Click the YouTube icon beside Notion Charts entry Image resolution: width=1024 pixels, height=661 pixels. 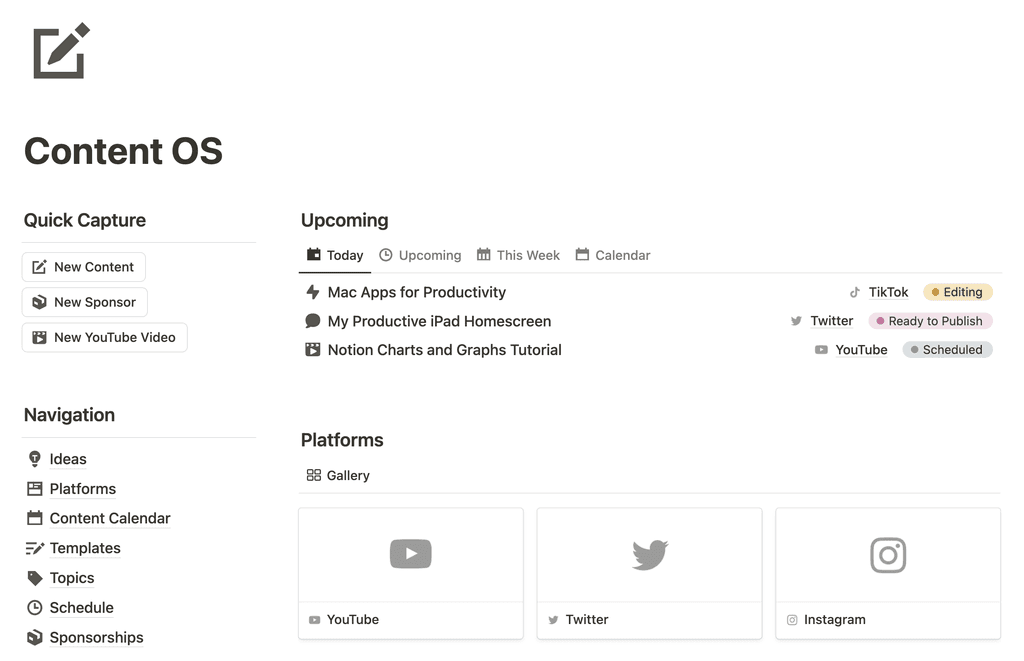(x=820, y=350)
